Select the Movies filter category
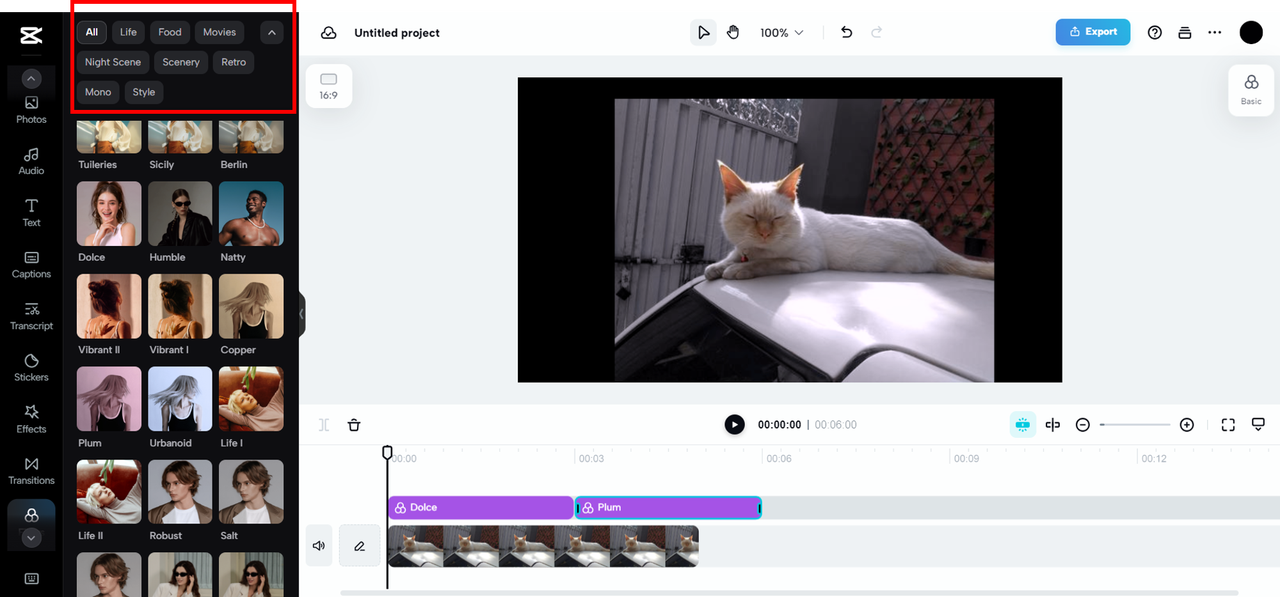The width and height of the screenshot is (1280, 597). [219, 33]
